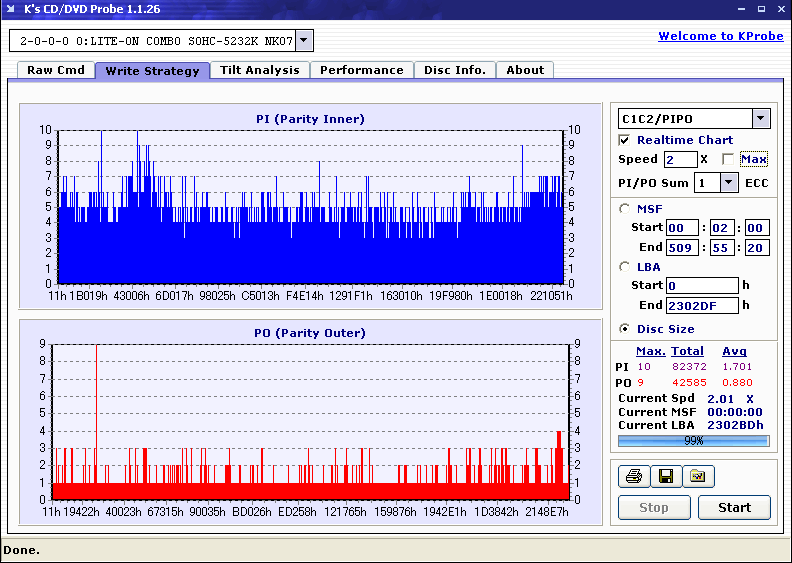Click the chart image export icon

point(698,477)
